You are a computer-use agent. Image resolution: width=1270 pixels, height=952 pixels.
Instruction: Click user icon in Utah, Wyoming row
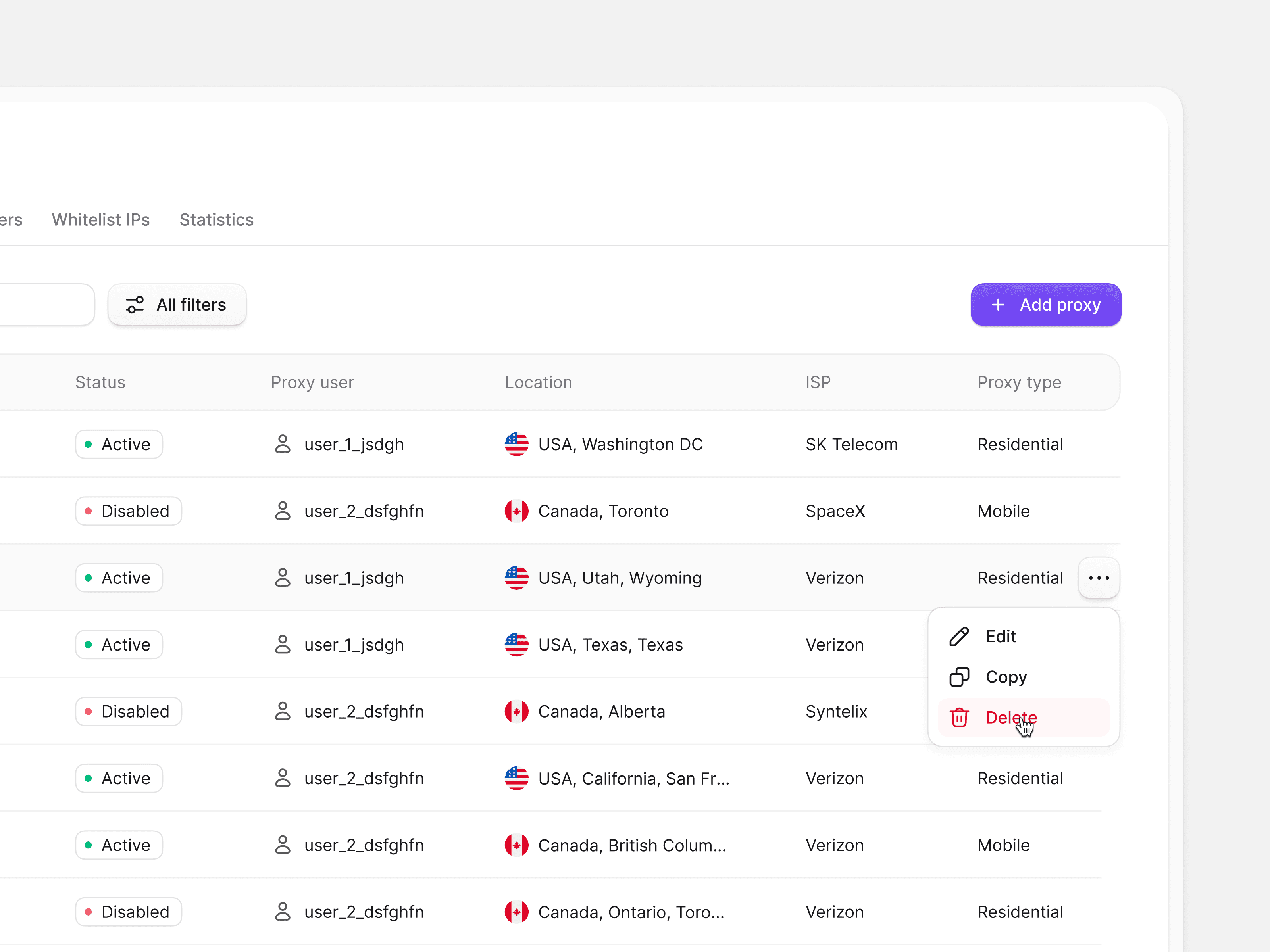(x=283, y=578)
